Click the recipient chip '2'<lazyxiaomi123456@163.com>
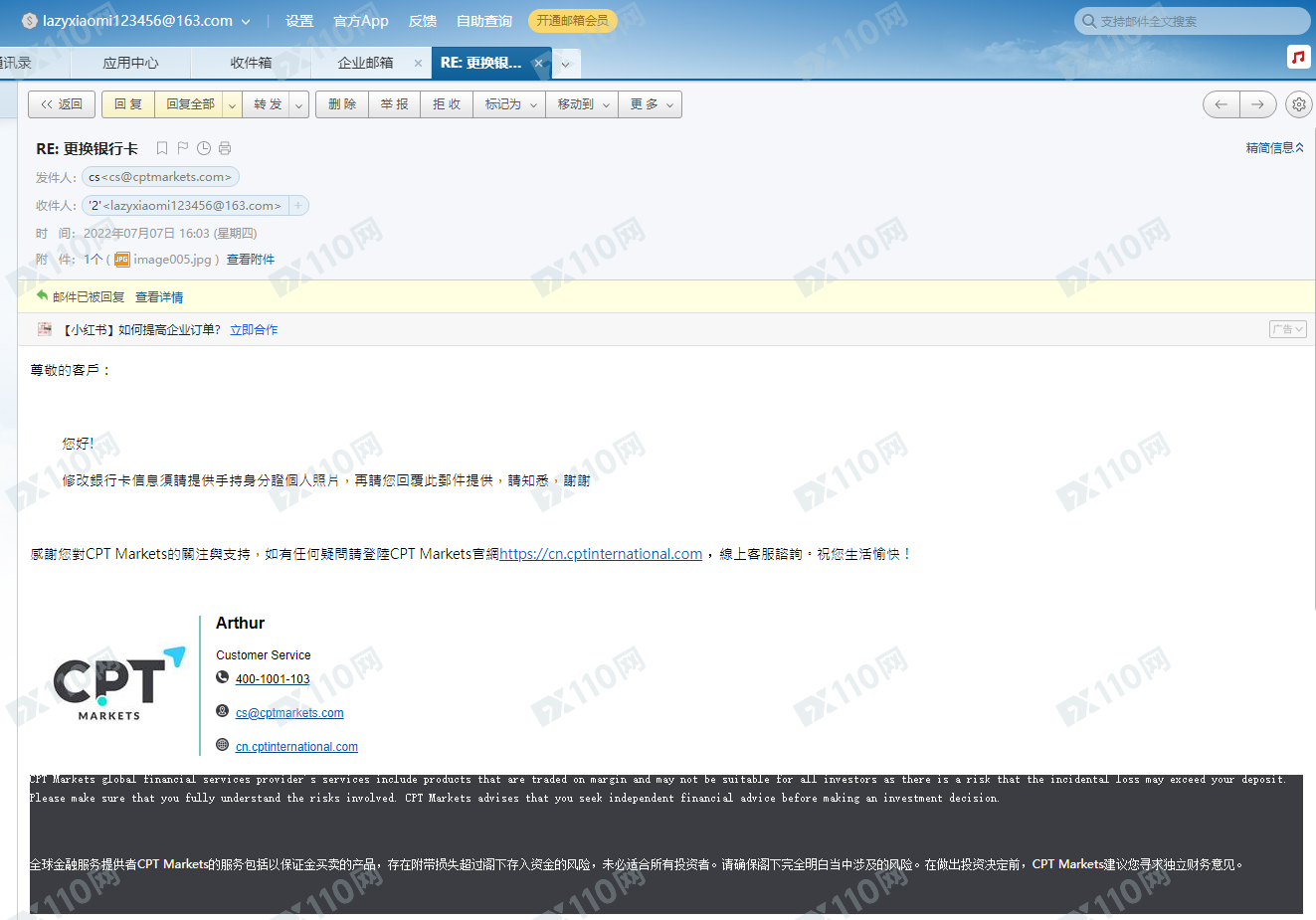 click(185, 206)
